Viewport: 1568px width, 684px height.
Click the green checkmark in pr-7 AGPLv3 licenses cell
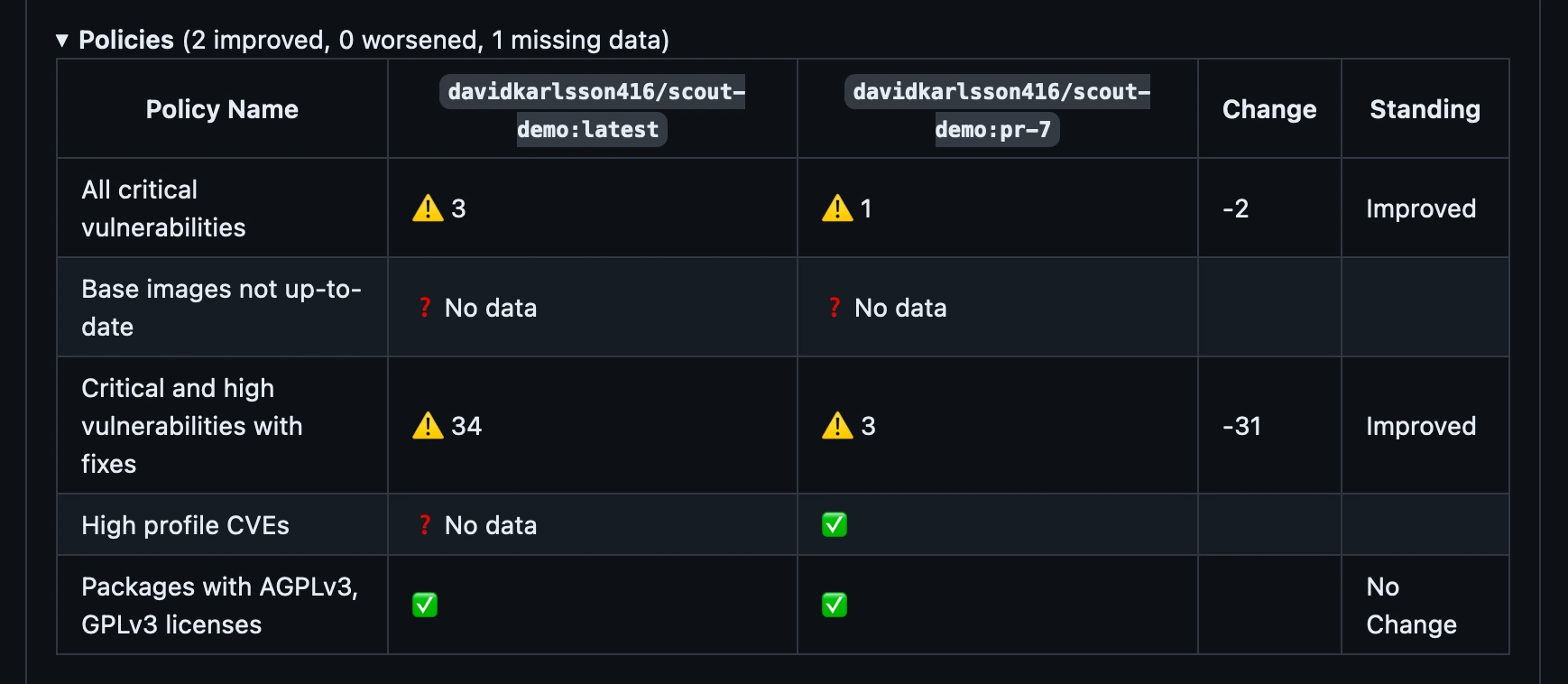833,605
